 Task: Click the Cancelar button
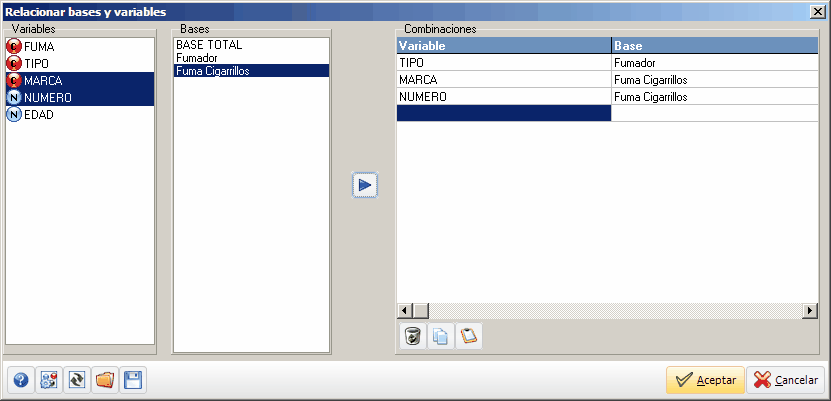click(785, 380)
